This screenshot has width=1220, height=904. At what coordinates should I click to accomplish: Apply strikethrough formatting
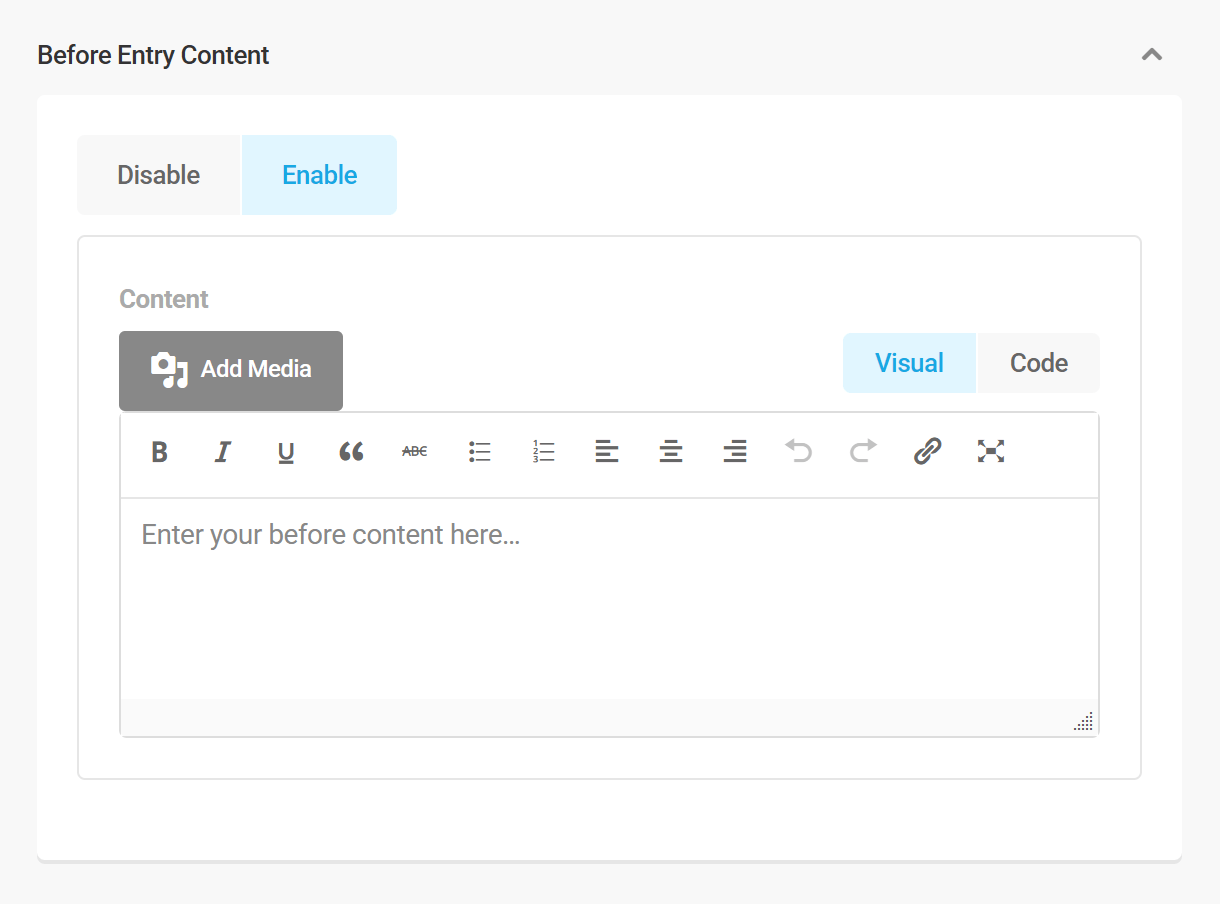click(415, 451)
